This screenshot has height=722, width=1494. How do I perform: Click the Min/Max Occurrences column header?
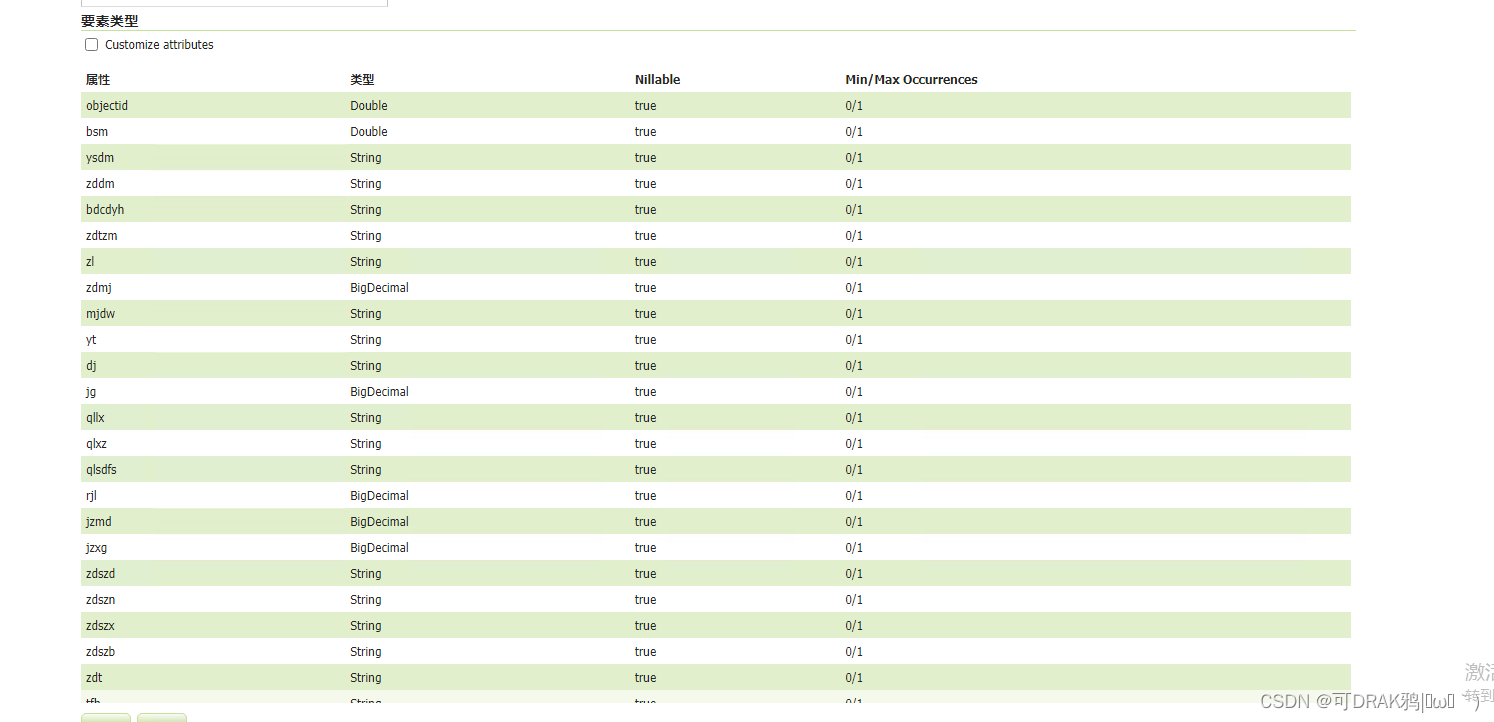pos(911,80)
